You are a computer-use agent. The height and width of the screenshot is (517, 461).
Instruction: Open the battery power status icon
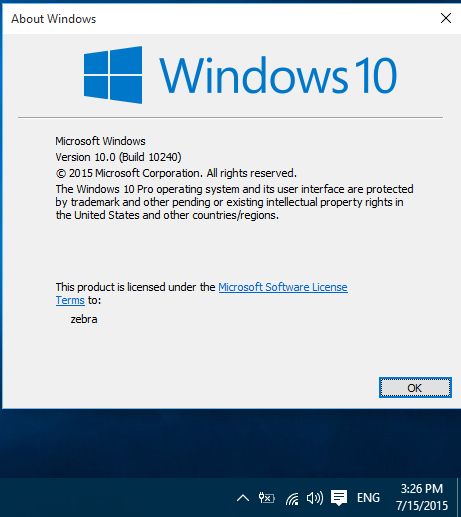(266, 498)
